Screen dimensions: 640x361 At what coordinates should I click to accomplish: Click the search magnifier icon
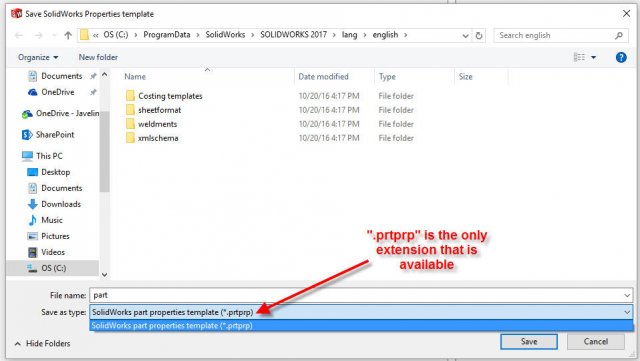click(619, 36)
